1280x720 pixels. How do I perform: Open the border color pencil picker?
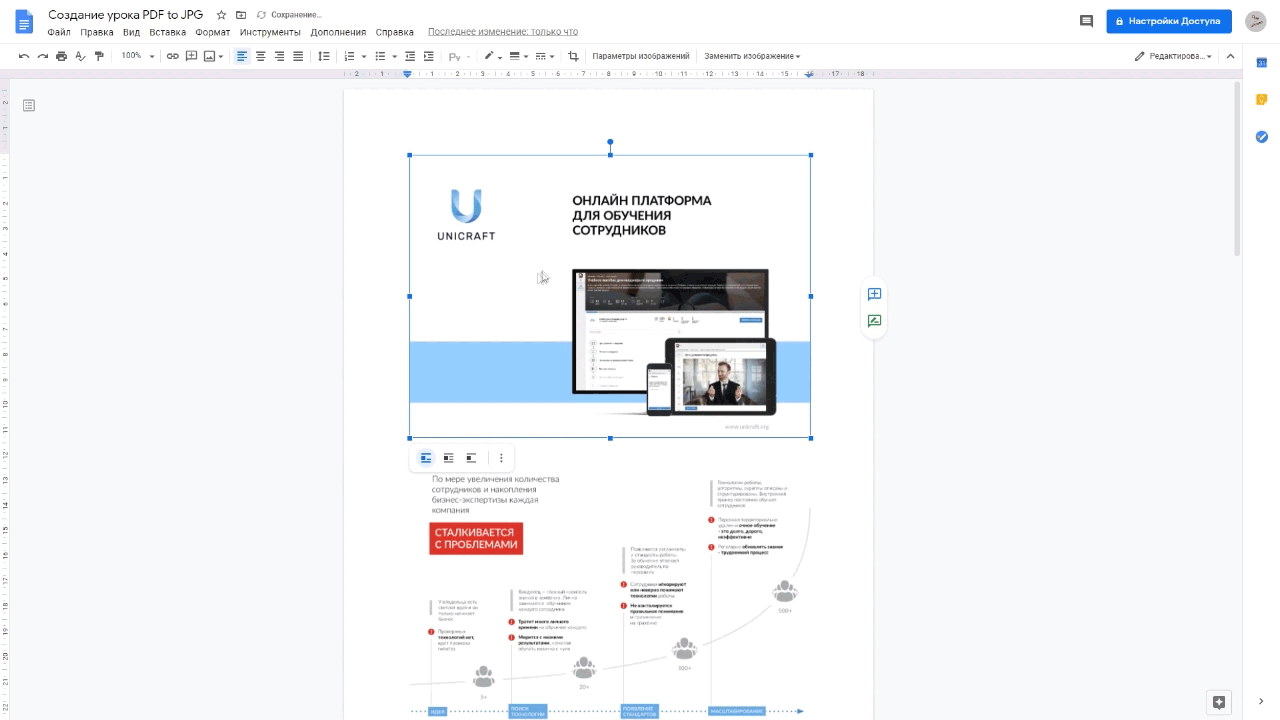(x=493, y=56)
